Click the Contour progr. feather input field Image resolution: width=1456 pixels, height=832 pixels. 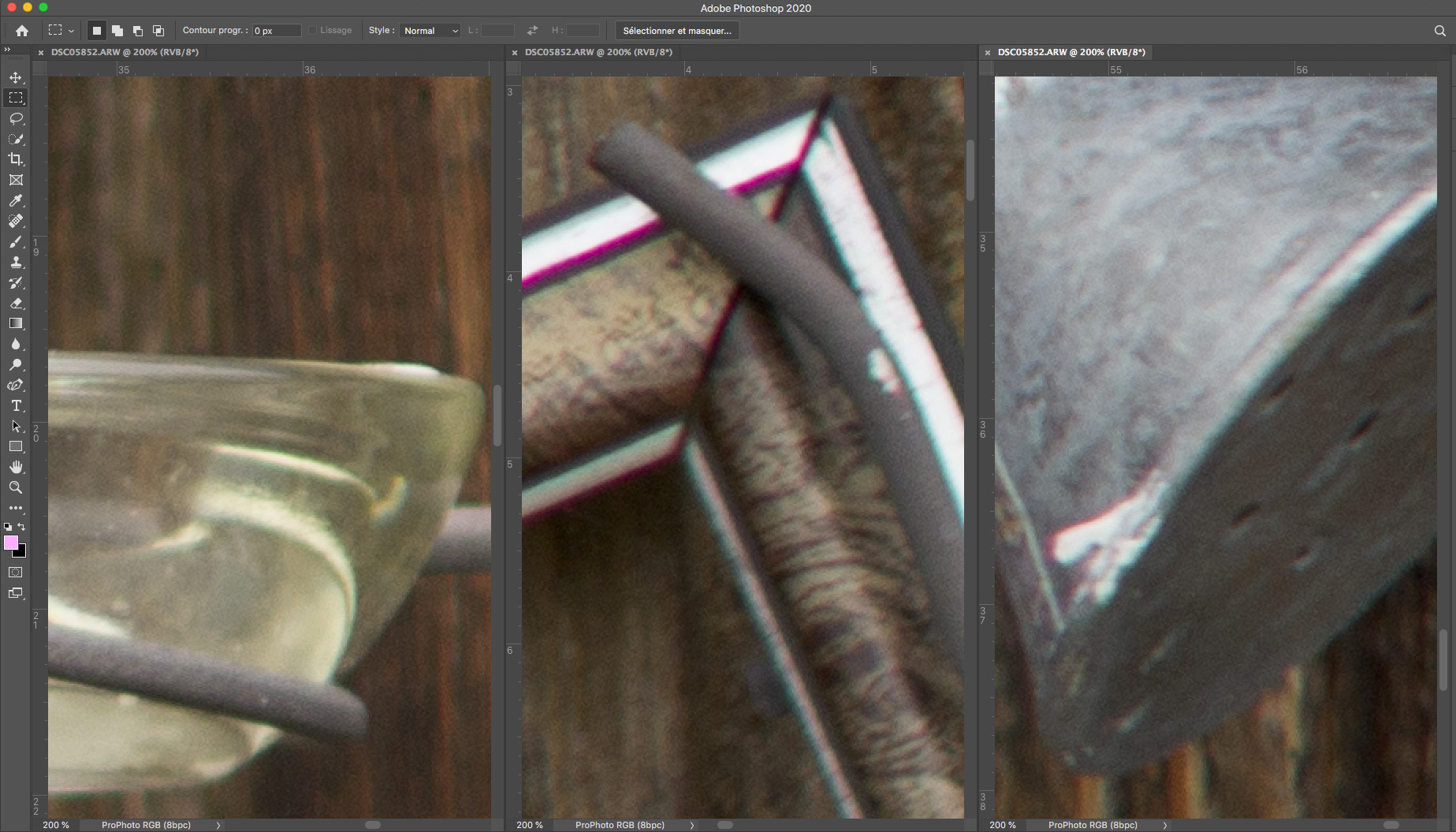click(276, 31)
